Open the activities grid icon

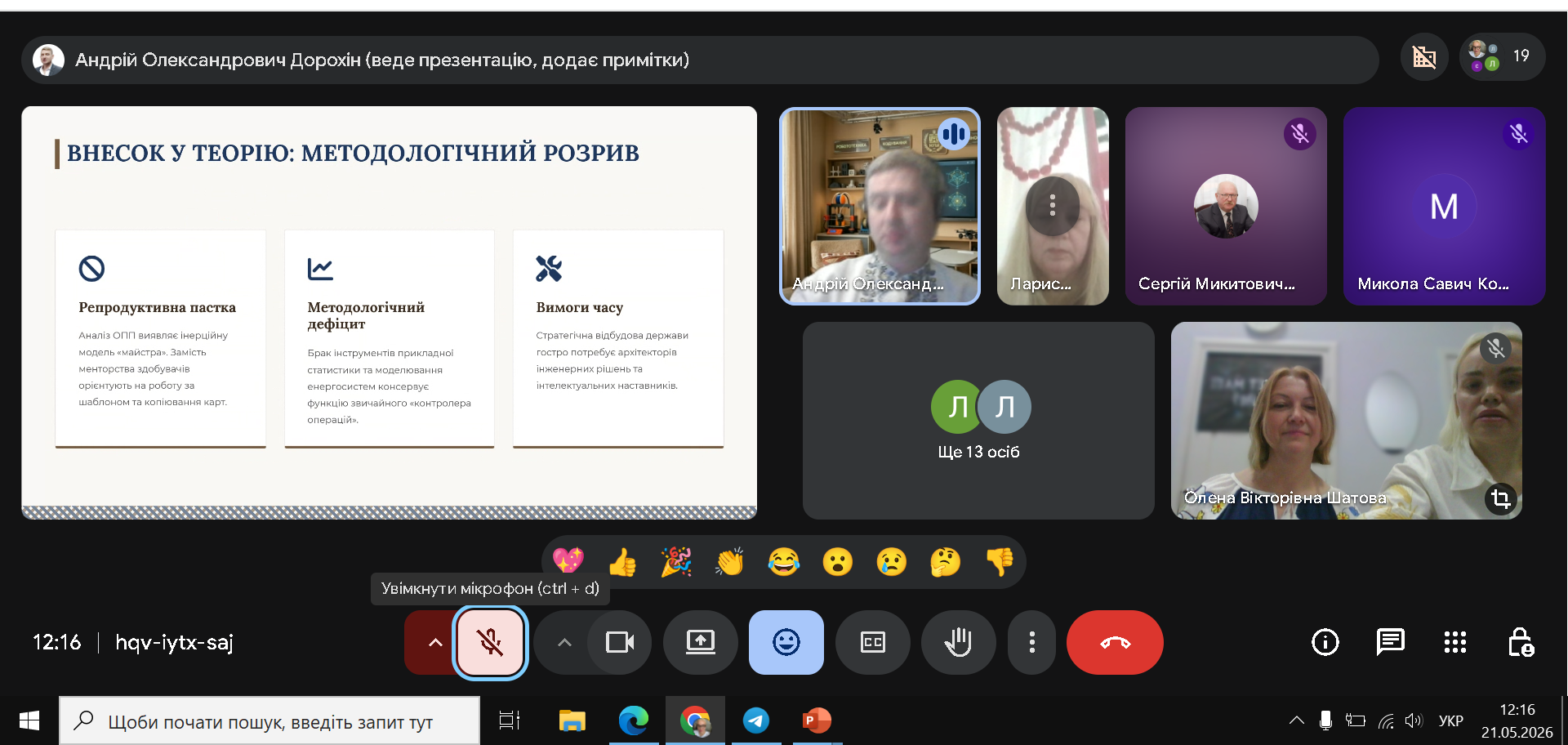click(1455, 643)
